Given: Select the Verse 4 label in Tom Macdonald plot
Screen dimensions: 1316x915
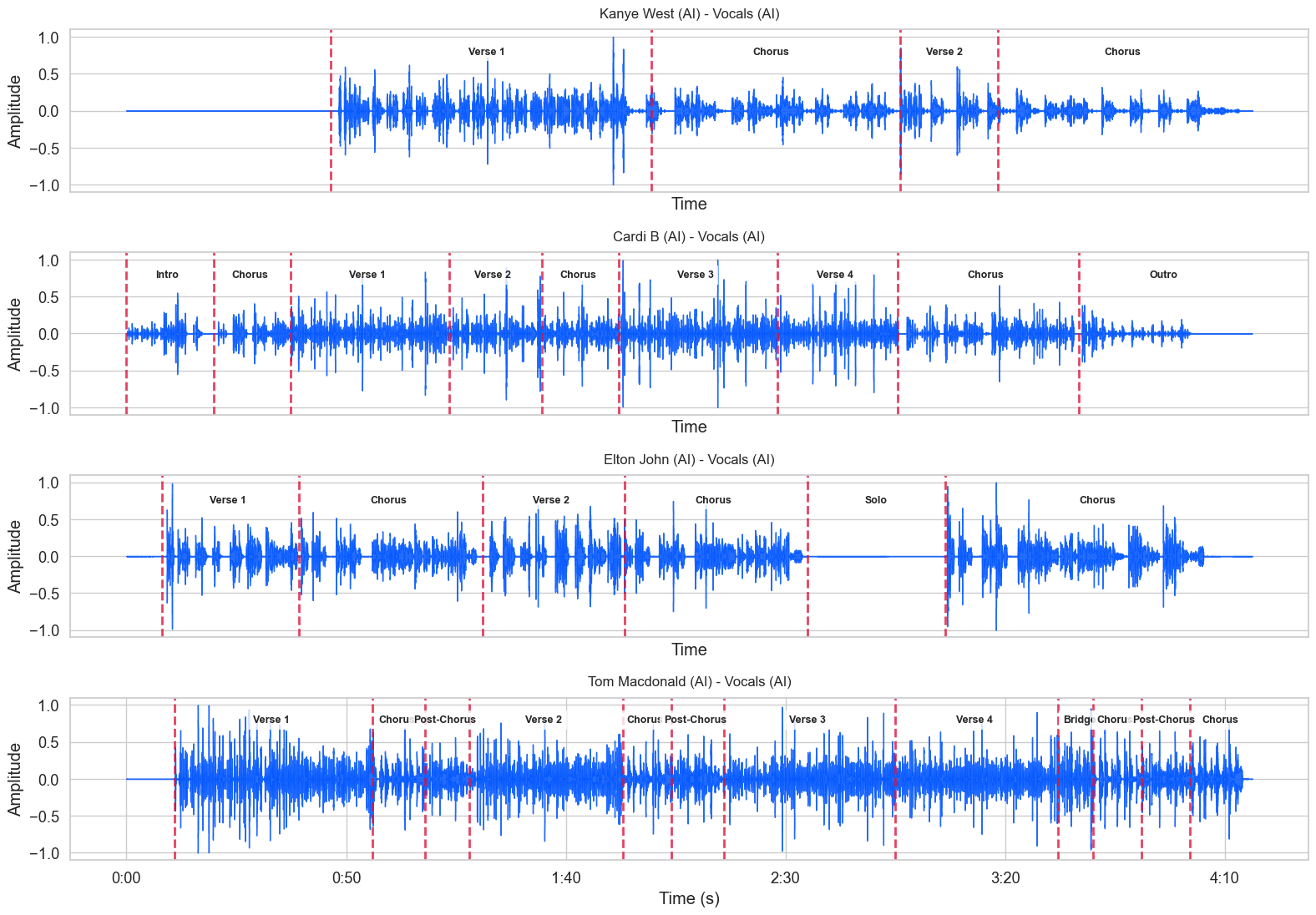Looking at the screenshot, I should tap(974, 720).
